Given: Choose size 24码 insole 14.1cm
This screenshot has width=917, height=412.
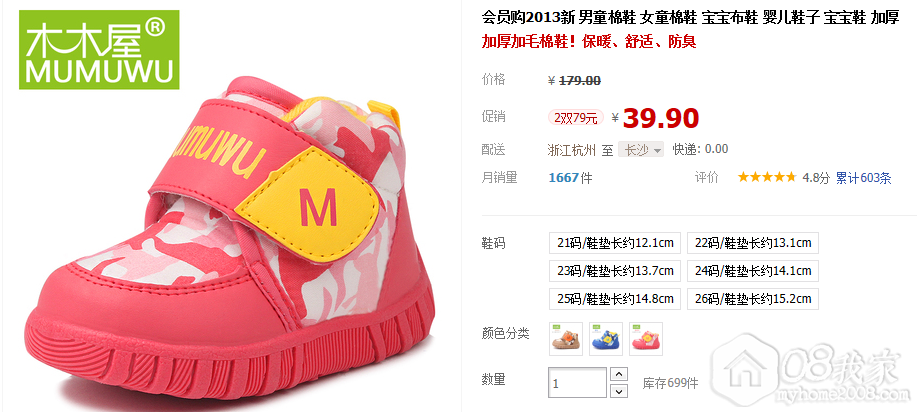Looking at the screenshot, I should pyautogui.click(x=753, y=271).
